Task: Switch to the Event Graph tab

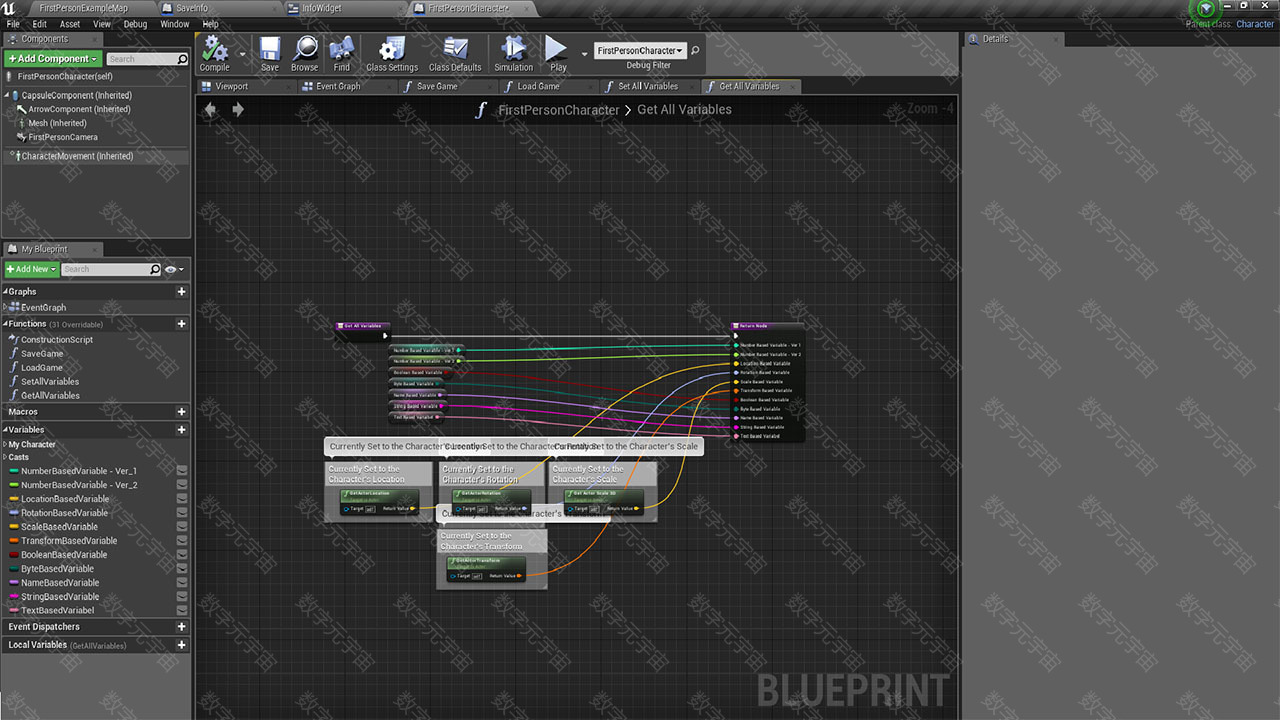Action: 347,86
